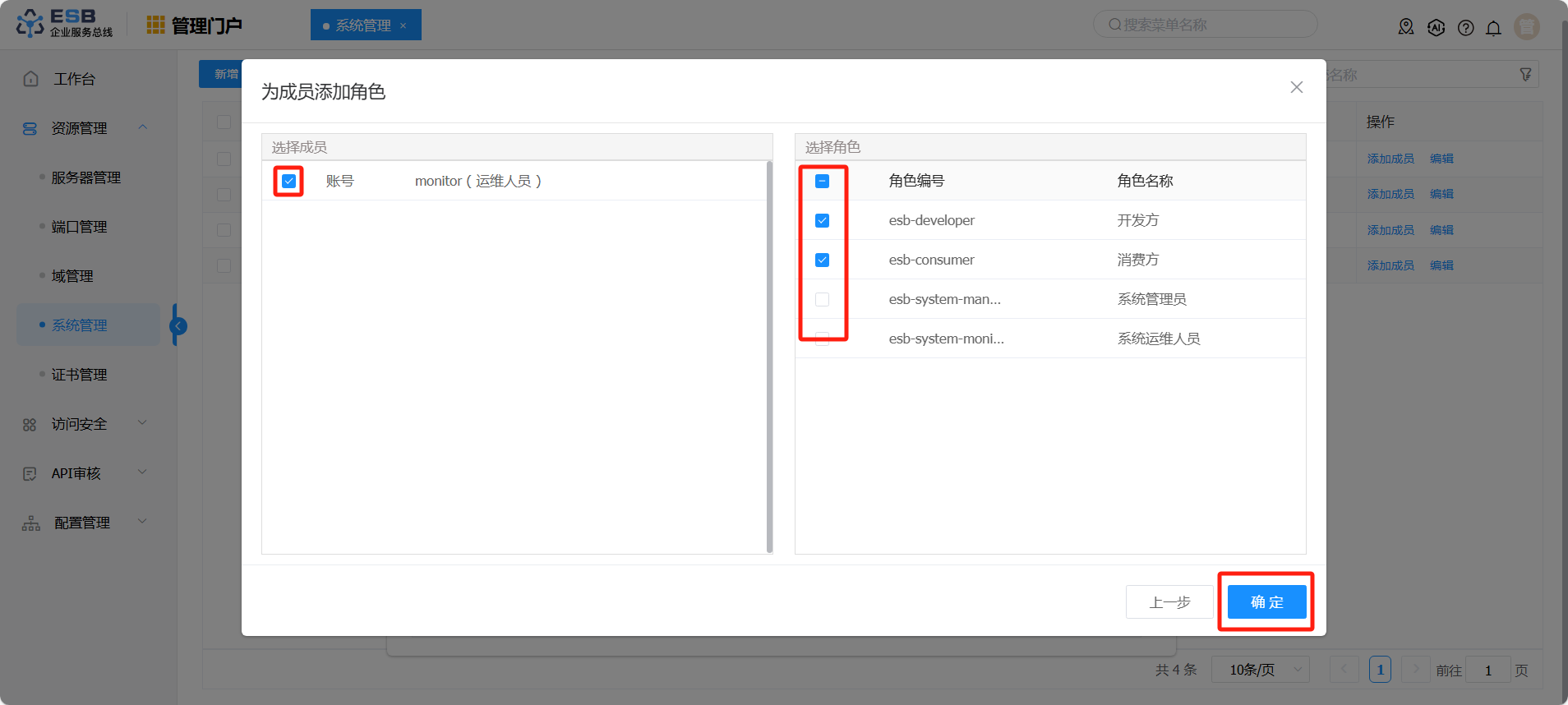Click the grid icon beside 管理门户
The image size is (1568, 705).
[x=155, y=25]
